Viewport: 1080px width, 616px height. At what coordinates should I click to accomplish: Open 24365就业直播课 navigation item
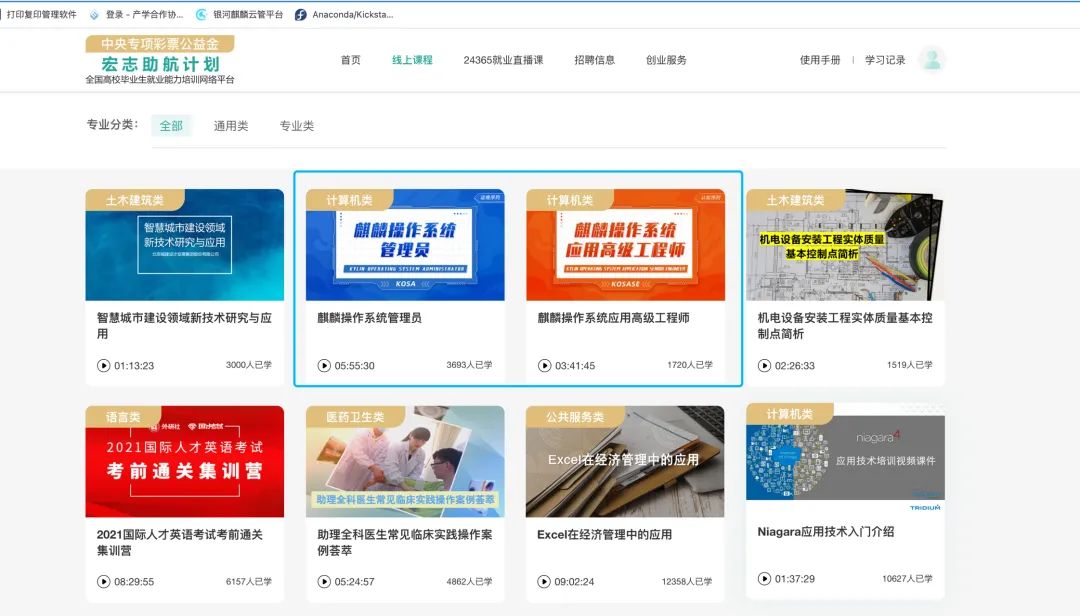coord(503,60)
